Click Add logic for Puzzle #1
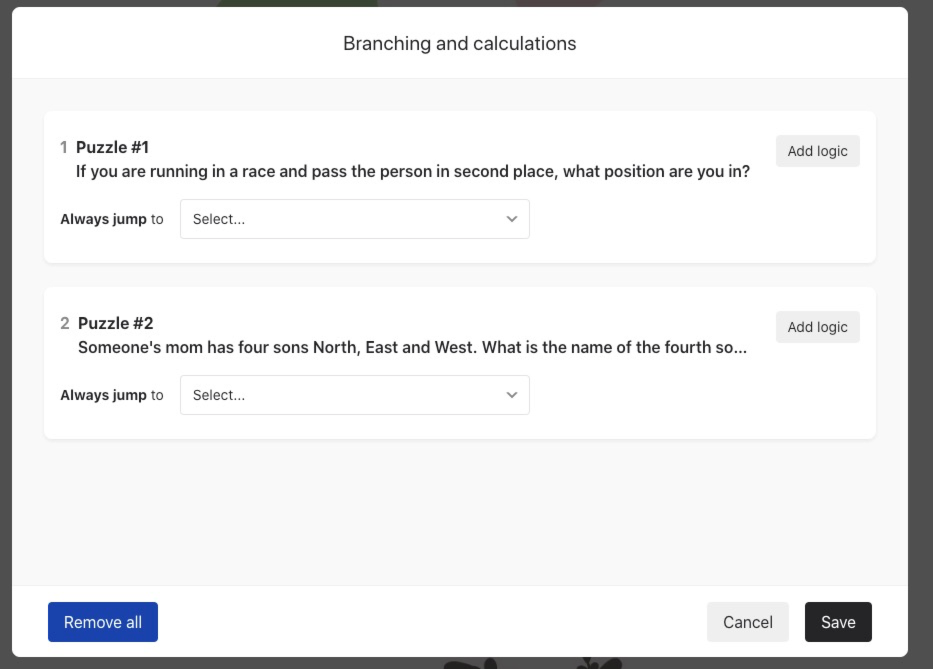Viewport: 933px width, 669px height. tap(818, 151)
